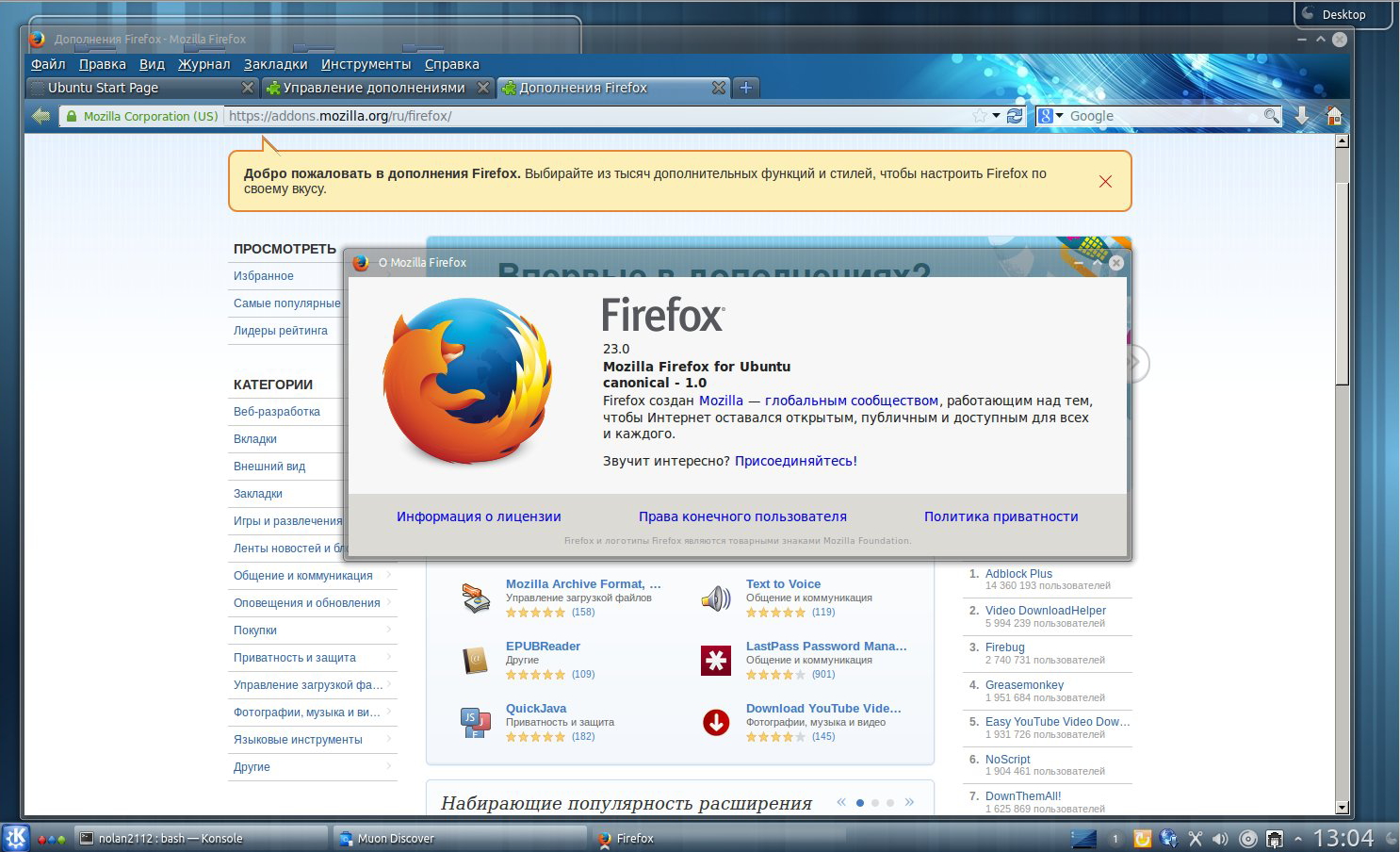1400x852 pixels.
Task: Click the QuickJava add-on icon
Action: tap(476, 722)
